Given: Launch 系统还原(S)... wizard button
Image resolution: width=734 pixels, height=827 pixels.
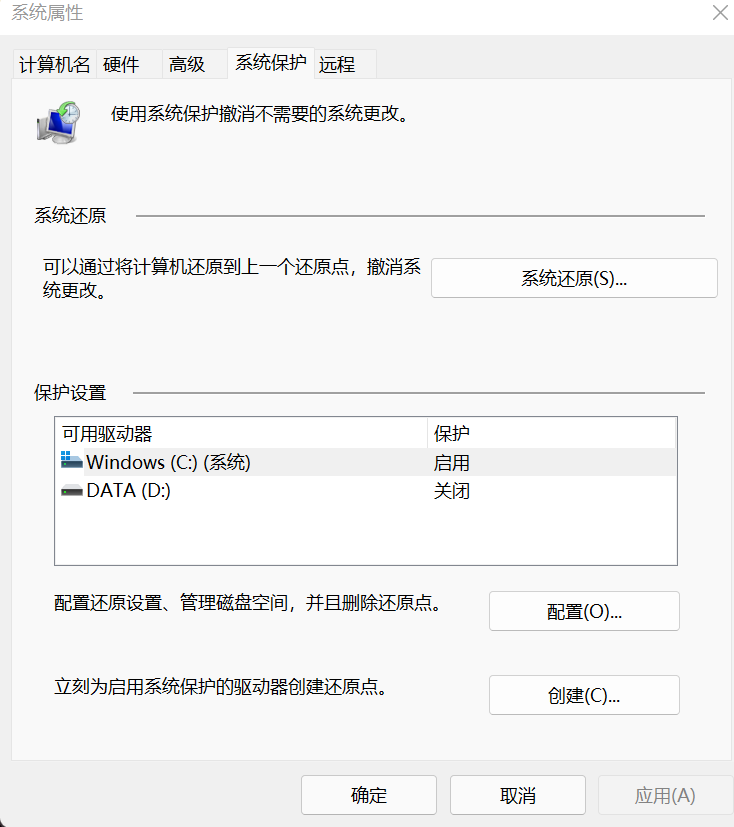Looking at the screenshot, I should coord(574,279).
